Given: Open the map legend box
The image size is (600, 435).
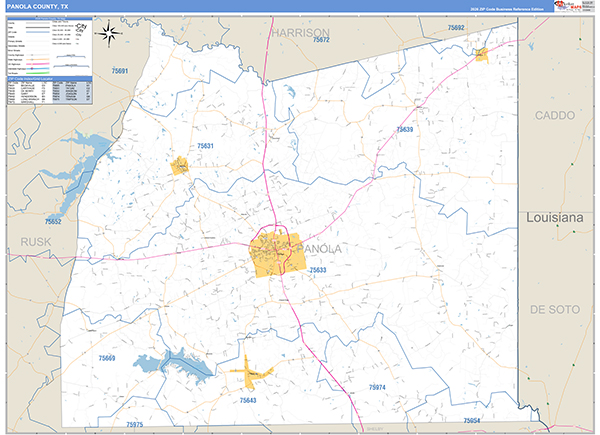Looking at the screenshot, I should (46, 45).
